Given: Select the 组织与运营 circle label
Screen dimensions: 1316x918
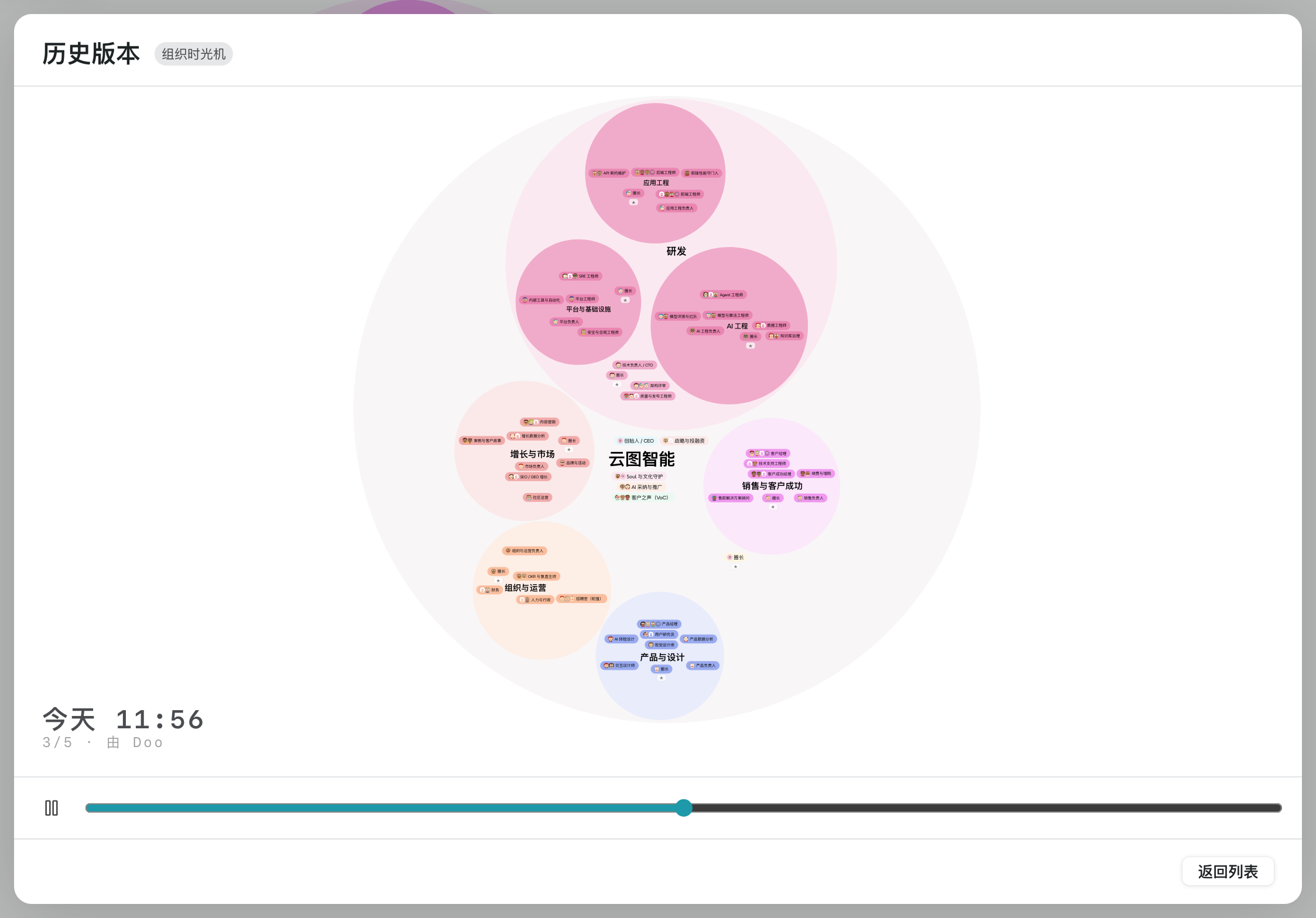Looking at the screenshot, I should click(525, 588).
